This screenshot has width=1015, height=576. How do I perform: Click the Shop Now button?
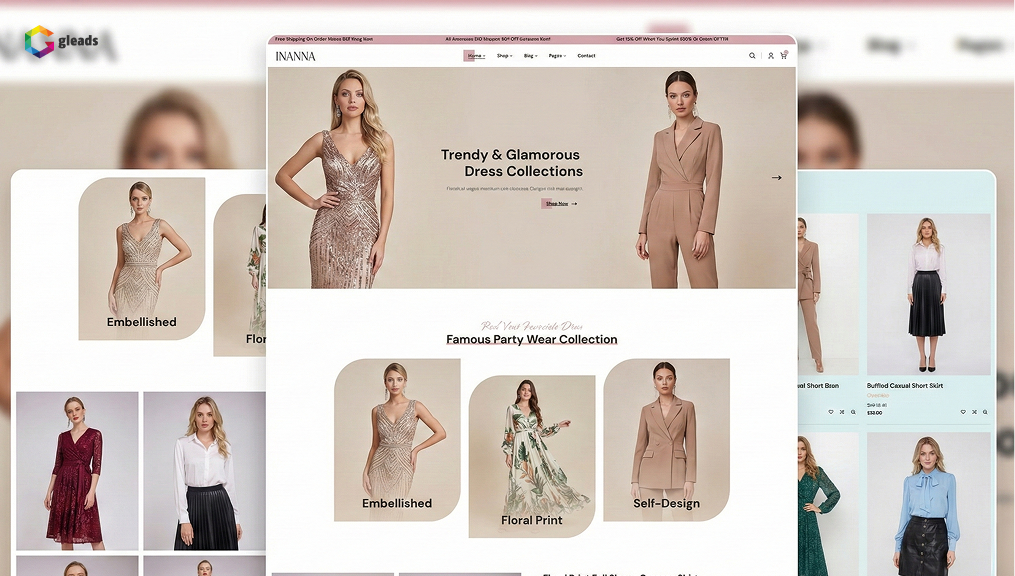(x=558, y=204)
